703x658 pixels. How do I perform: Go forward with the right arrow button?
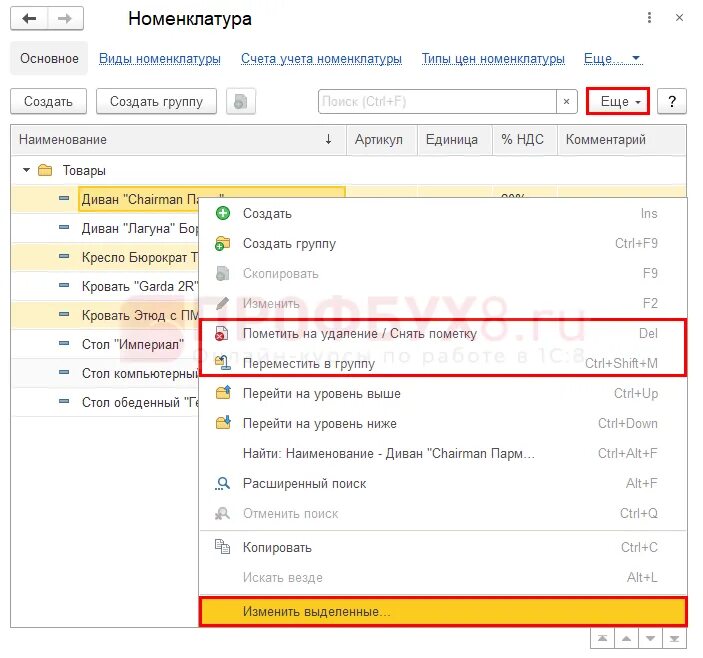click(65, 19)
